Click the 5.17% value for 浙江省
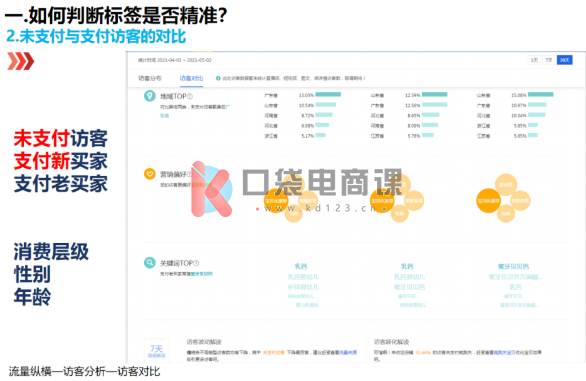Image resolution: width=586 pixels, height=381 pixels. 308,136
